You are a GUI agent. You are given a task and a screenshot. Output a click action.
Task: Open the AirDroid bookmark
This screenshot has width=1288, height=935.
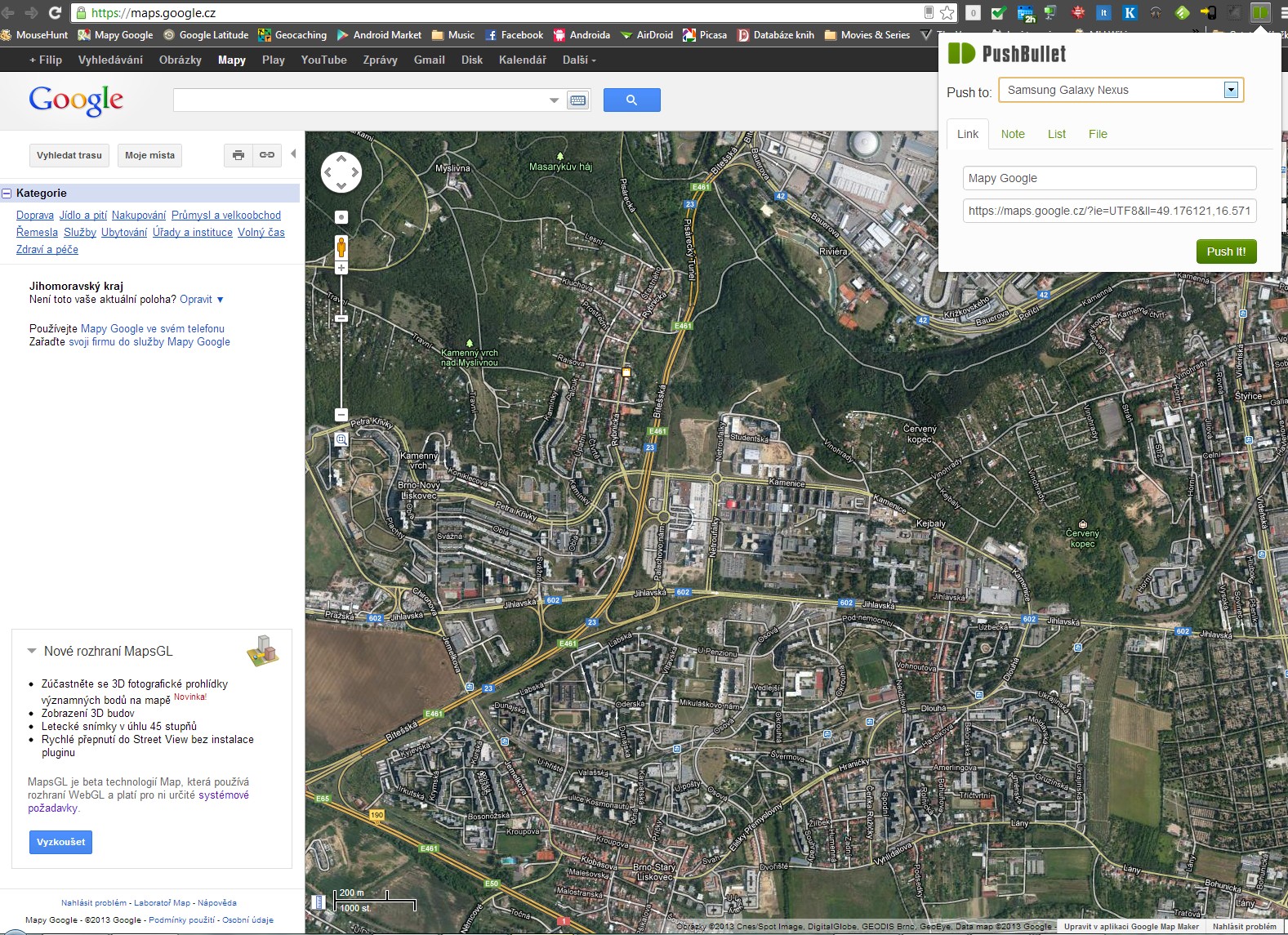[x=647, y=35]
